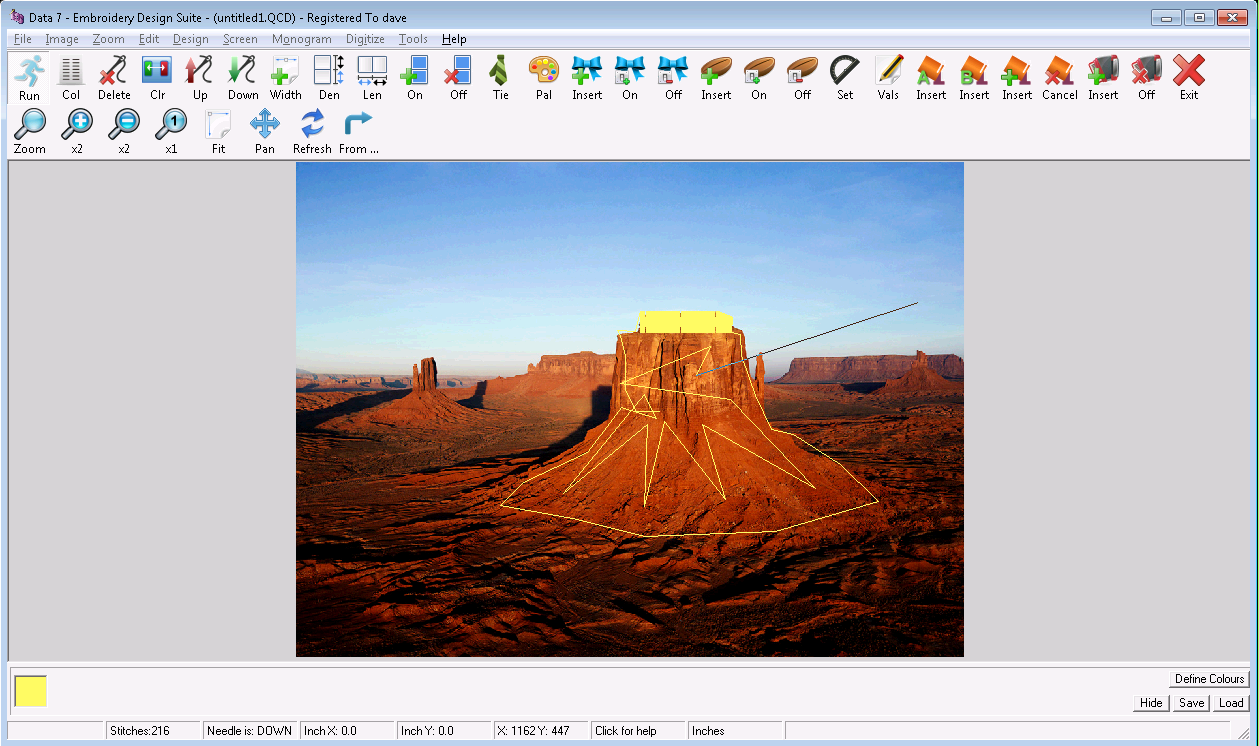Click Insert icon with red canister
This screenshot has width=1259, height=746.
1103,71
